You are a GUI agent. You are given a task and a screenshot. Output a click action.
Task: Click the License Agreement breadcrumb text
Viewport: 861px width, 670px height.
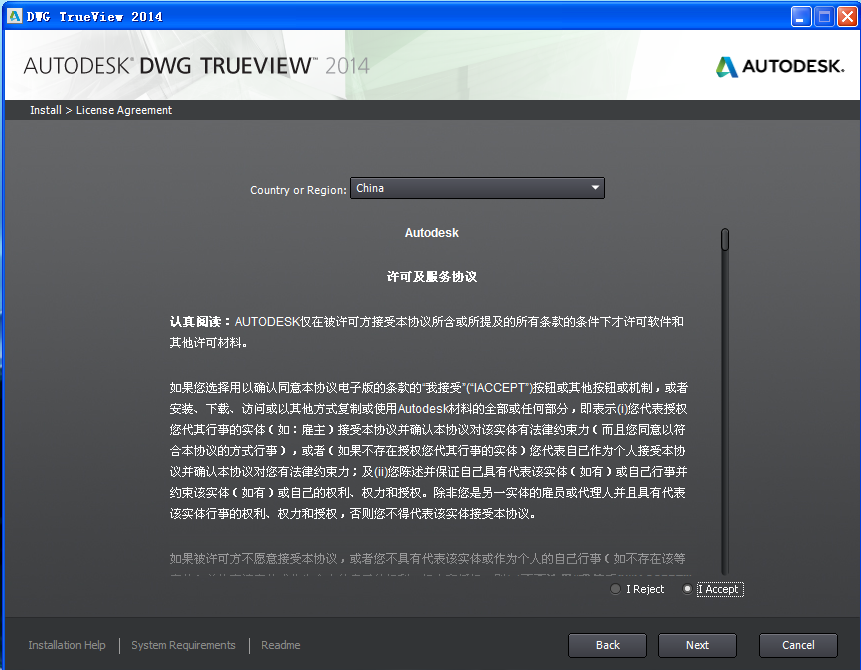pos(124,110)
